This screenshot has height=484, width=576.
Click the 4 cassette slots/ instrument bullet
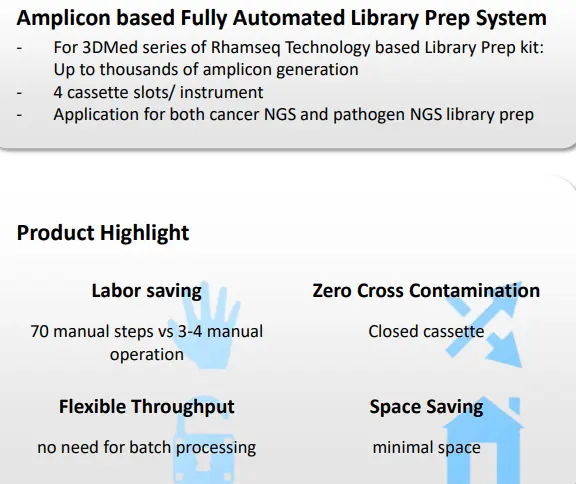(x=158, y=92)
